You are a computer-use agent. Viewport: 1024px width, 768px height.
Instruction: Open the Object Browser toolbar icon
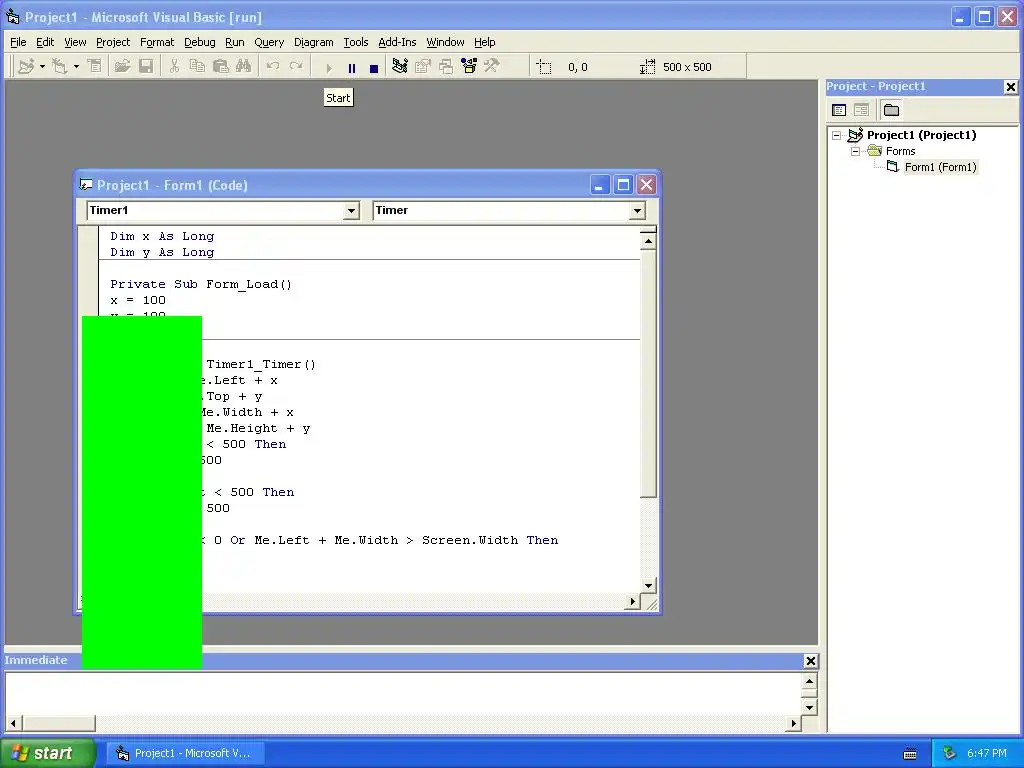469,67
